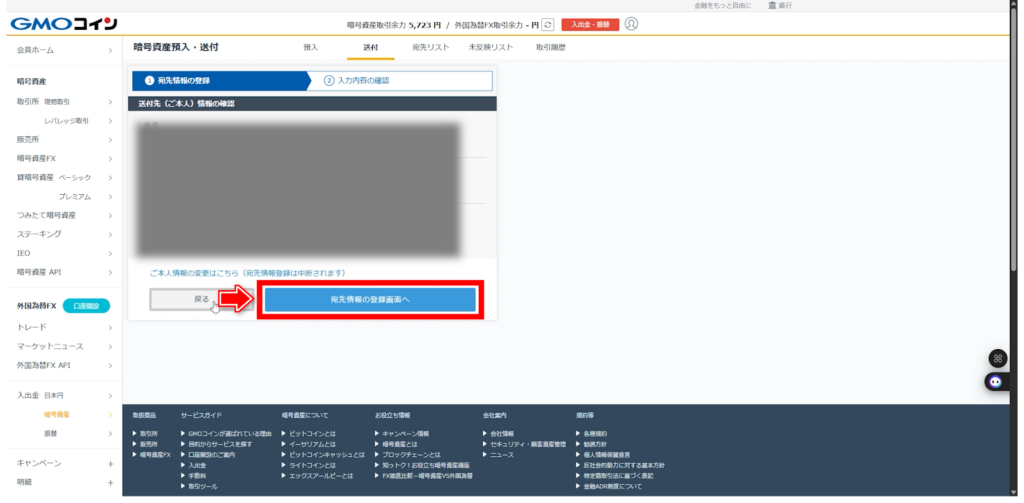Open 会員ホーム in the sidebar
Screen dimensions: 1024x503
tap(63, 49)
